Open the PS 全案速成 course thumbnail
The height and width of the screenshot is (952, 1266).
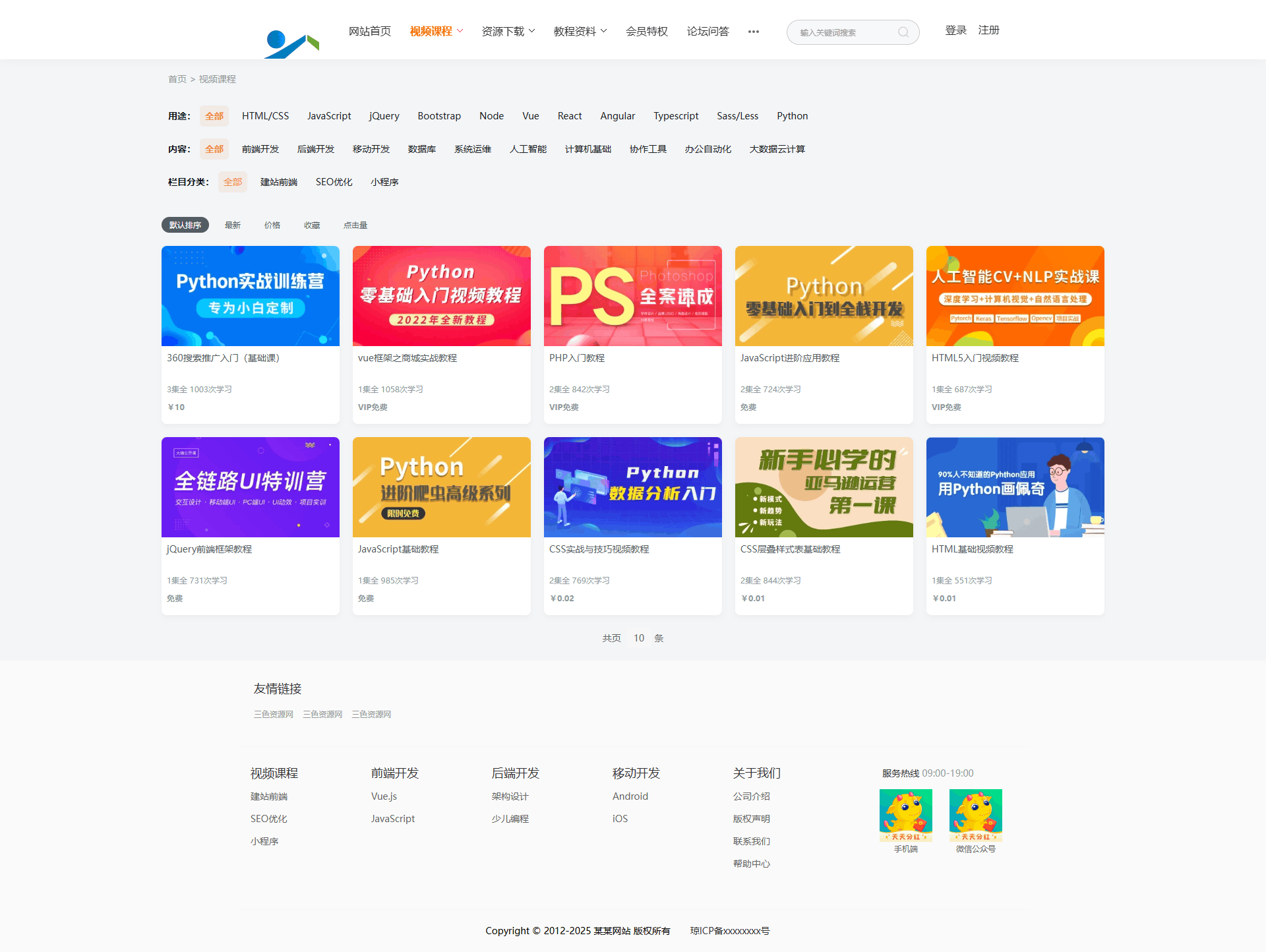(x=632, y=296)
